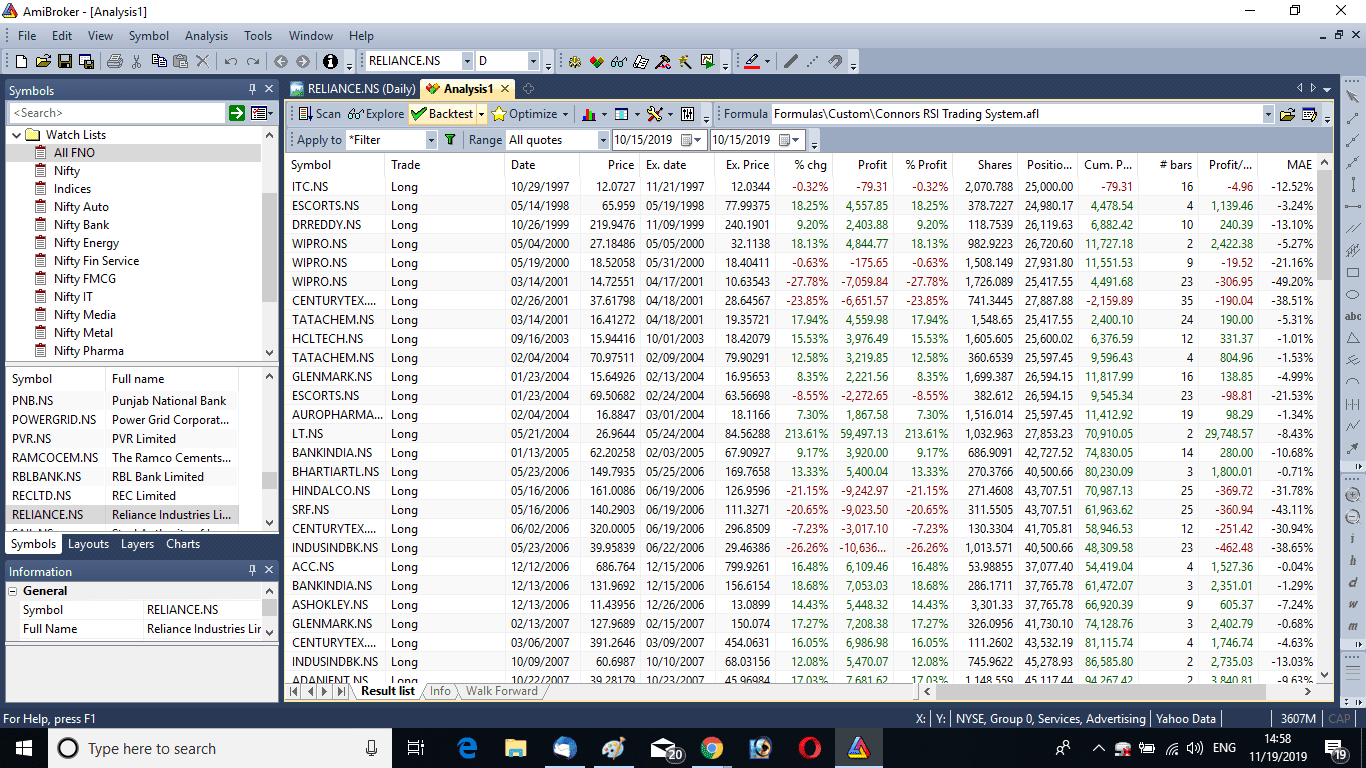The height and width of the screenshot is (768, 1366).
Task: Go back with the left arrow icon
Action: pyautogui.click(x=281, y=61)
